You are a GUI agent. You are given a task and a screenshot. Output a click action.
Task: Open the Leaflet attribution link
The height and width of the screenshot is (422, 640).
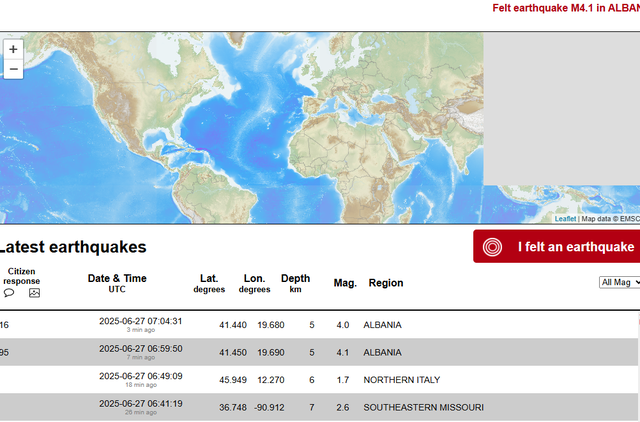566,219
